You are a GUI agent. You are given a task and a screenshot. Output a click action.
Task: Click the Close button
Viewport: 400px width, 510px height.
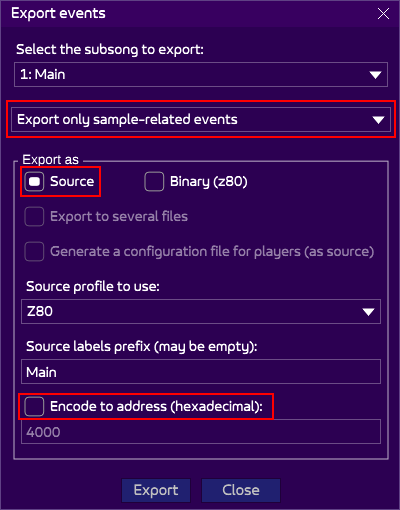[241, 490]
